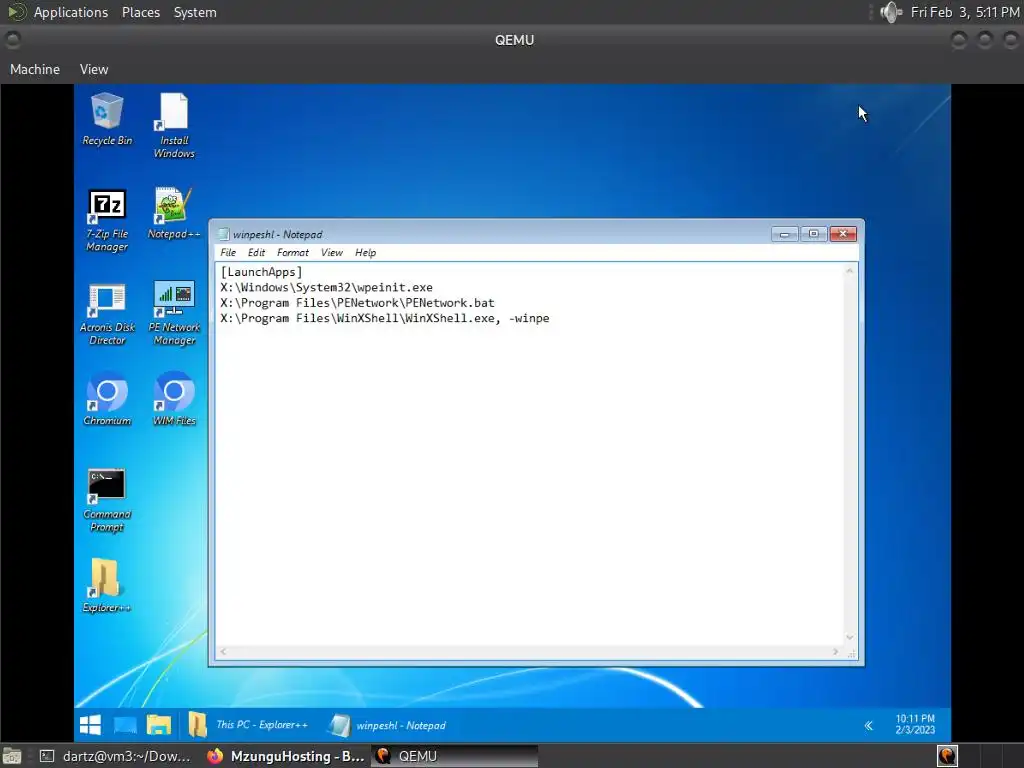Open PE Network Manager icon
This screenshot has width=1024, height=768.
click(174, 313)
